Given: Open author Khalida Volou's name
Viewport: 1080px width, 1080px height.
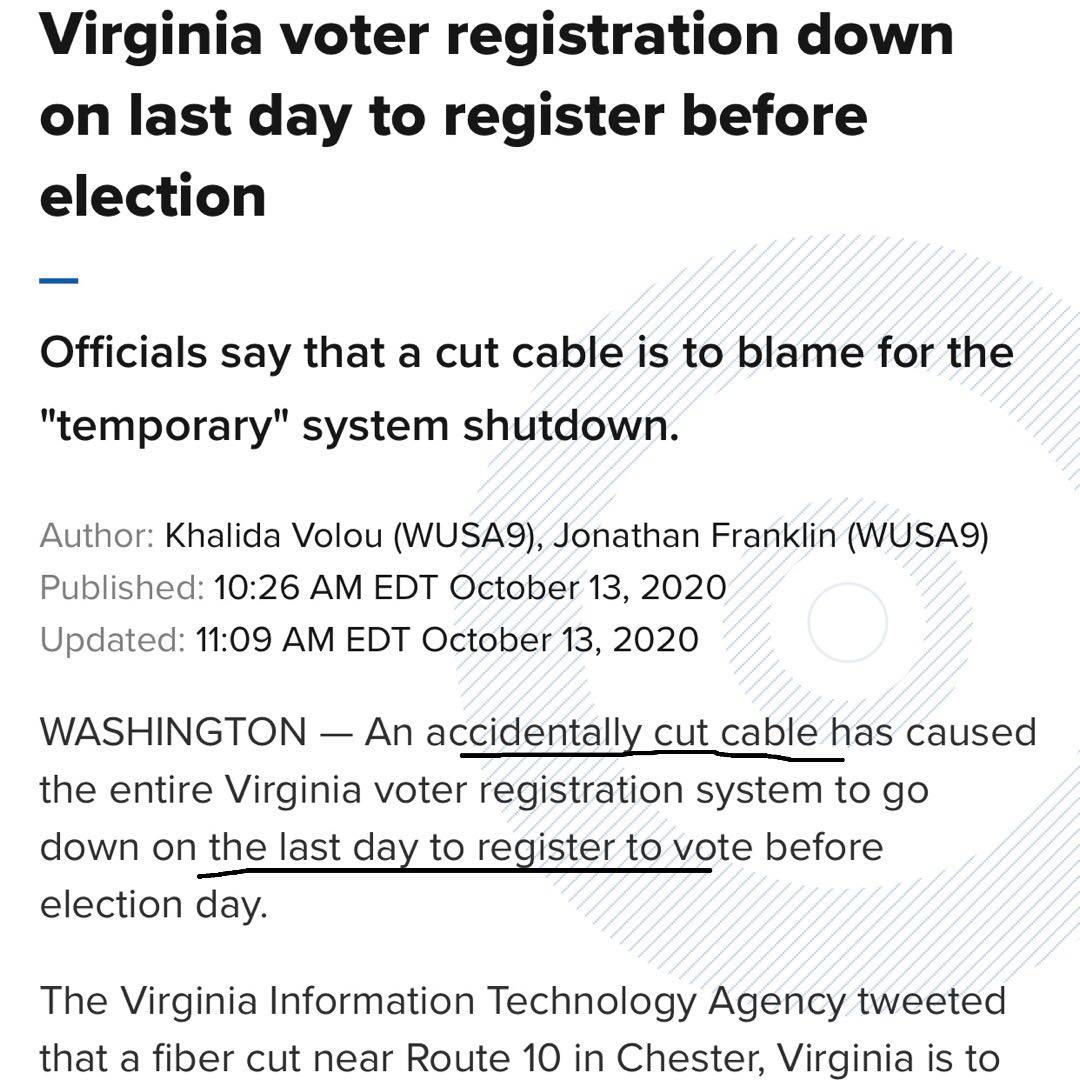Looking at the screenshot, I should pyautogui.click(x=273, y=537).
